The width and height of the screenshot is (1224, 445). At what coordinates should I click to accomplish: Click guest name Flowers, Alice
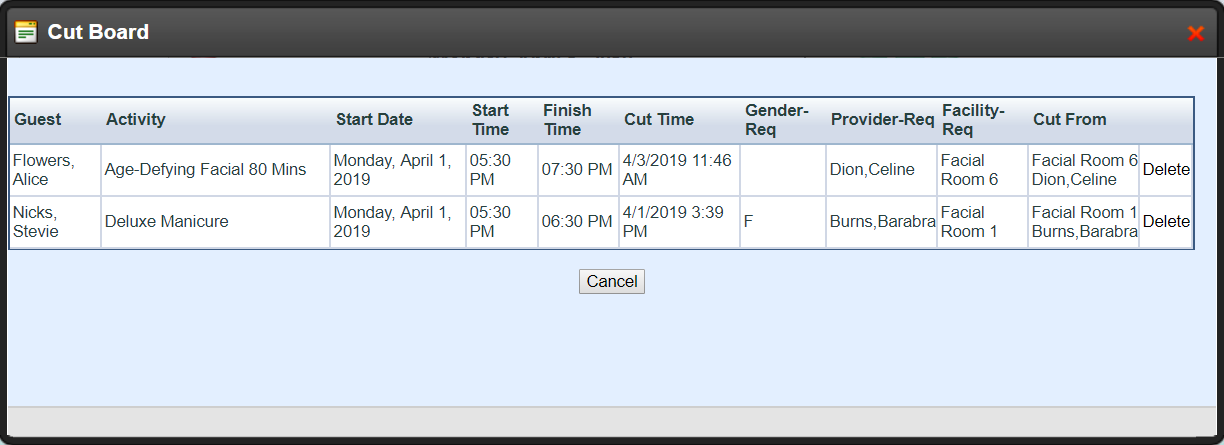click(x=44, y=170)
